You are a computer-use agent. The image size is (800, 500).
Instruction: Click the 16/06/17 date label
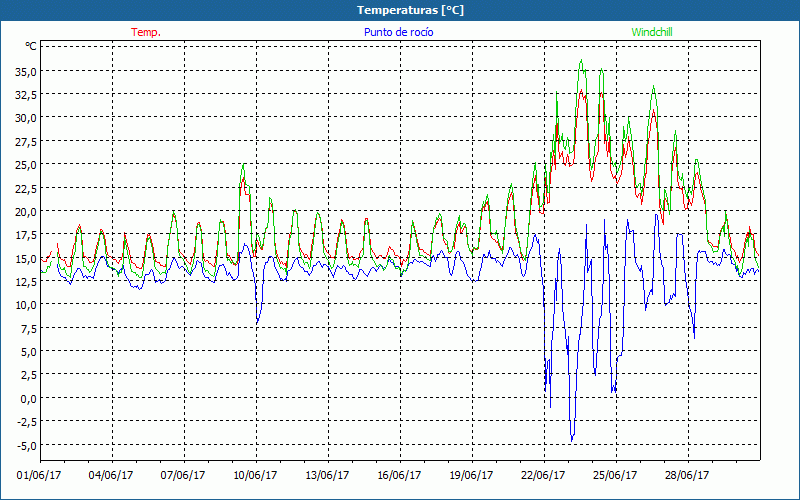coord(399,475)
